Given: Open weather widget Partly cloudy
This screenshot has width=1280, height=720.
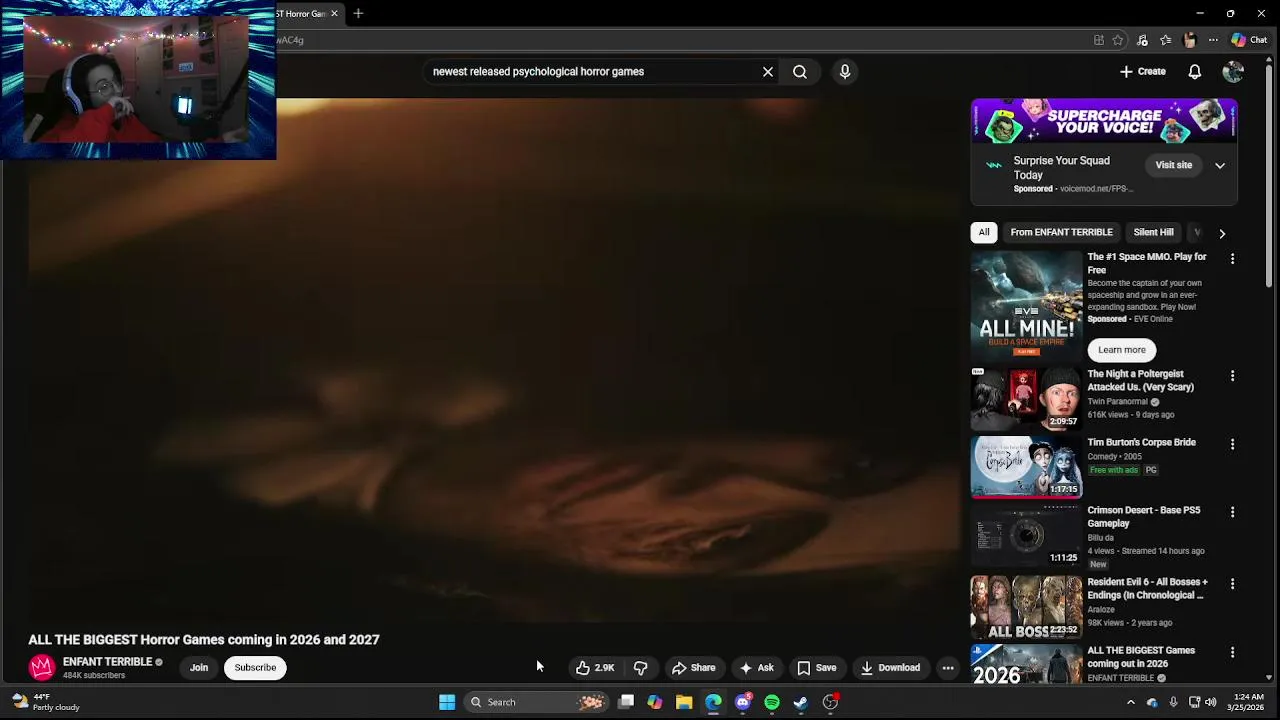Looking at the screenshot, I should click(x=46, y=702).
